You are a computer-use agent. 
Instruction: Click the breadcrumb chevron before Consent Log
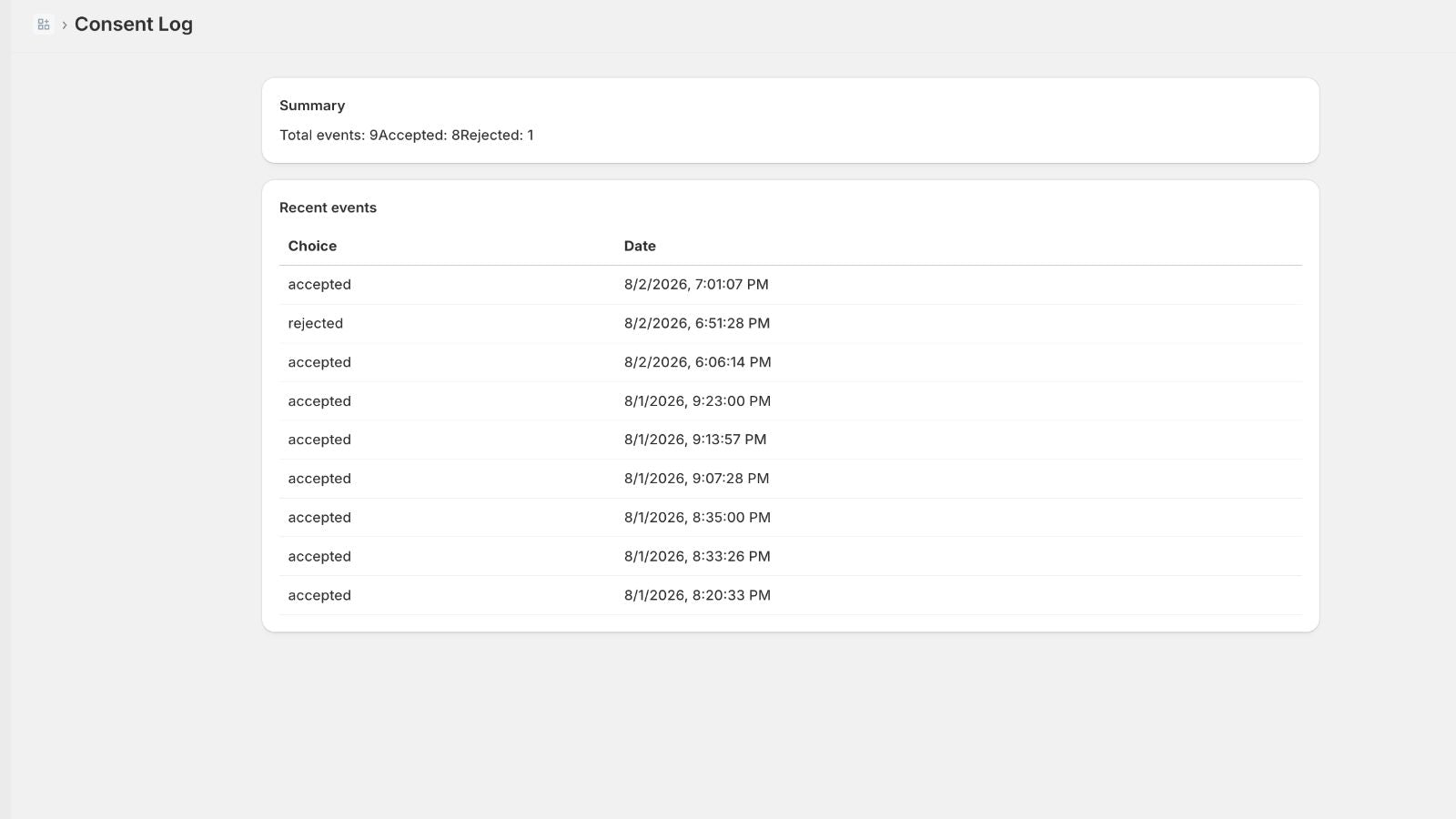click(x=65, y=25)
